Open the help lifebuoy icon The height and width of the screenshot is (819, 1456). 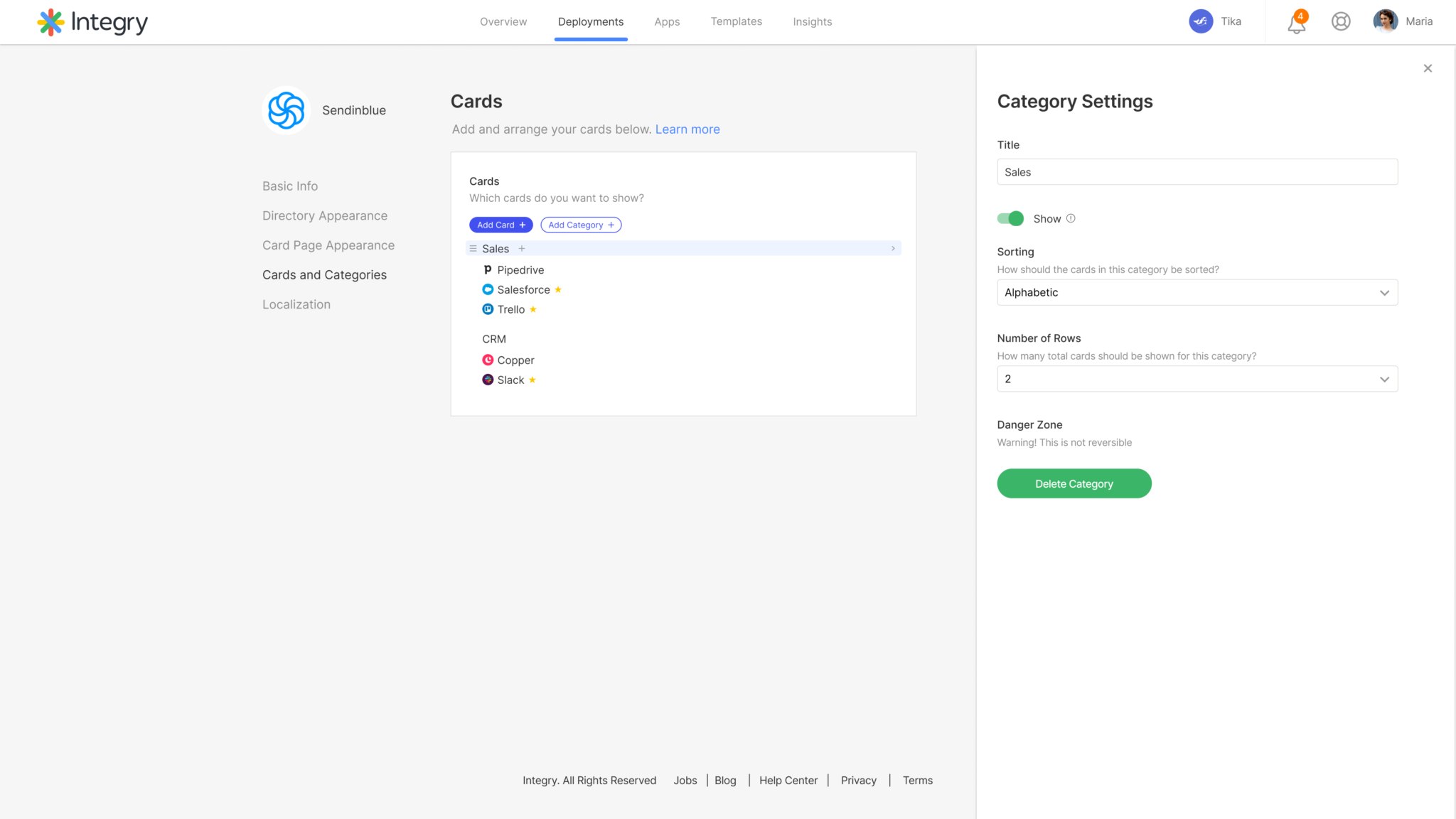[1341, 21]
